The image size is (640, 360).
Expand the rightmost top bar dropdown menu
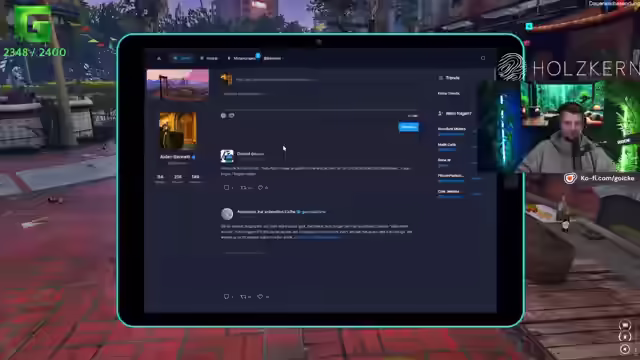pos(273,58)
